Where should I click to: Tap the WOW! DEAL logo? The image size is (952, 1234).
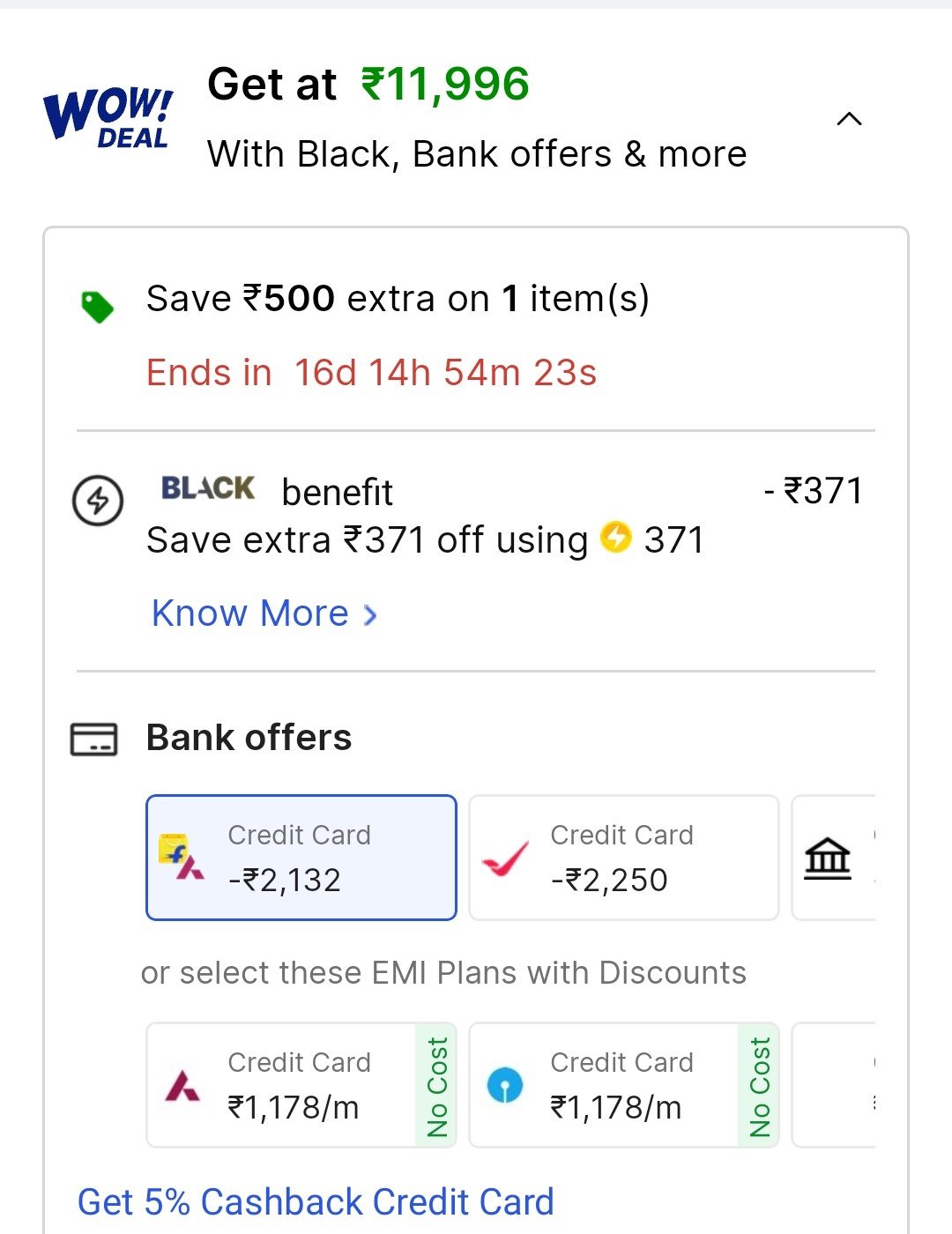point(108,117)
